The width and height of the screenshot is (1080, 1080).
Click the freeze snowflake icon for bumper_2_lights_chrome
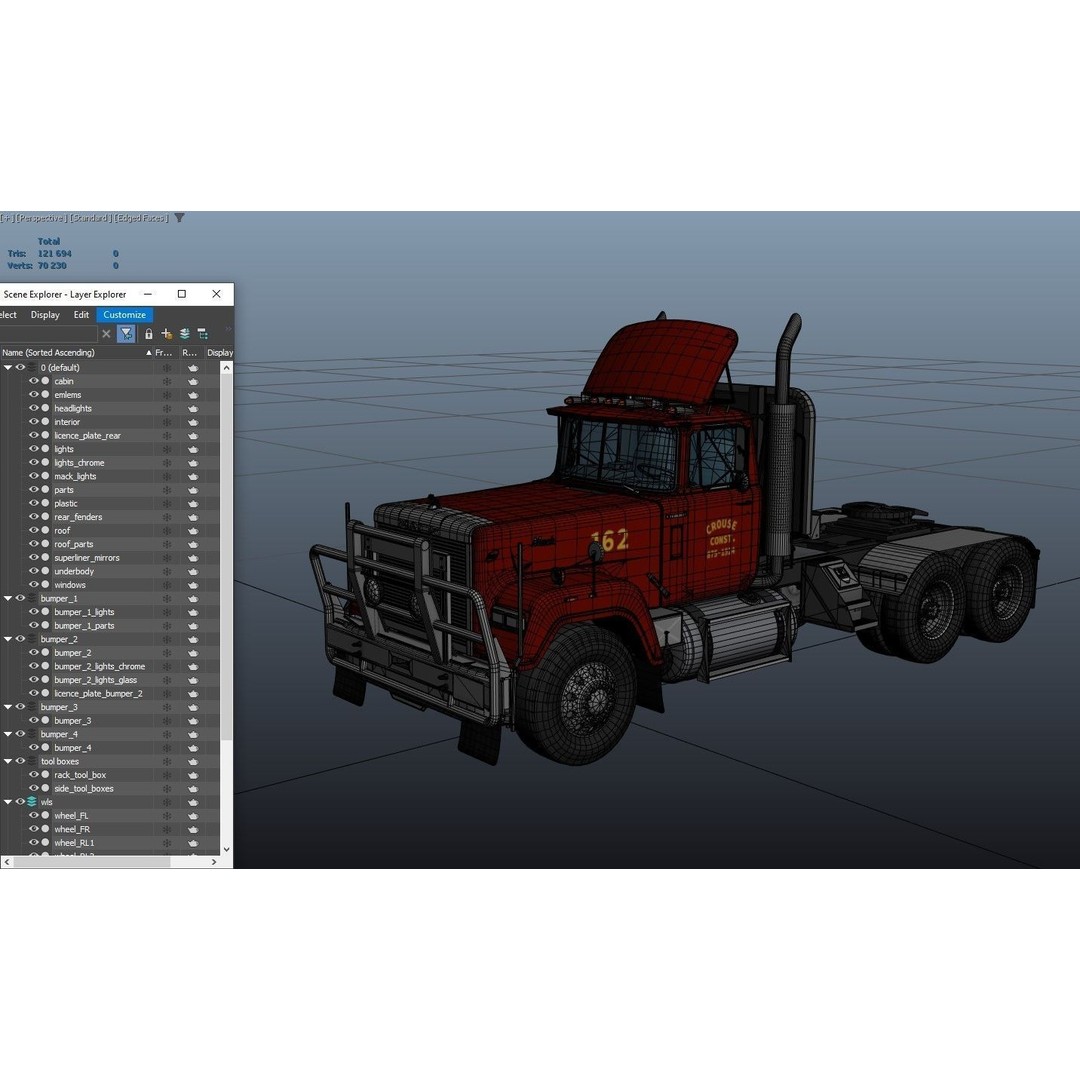click(167, 667)
